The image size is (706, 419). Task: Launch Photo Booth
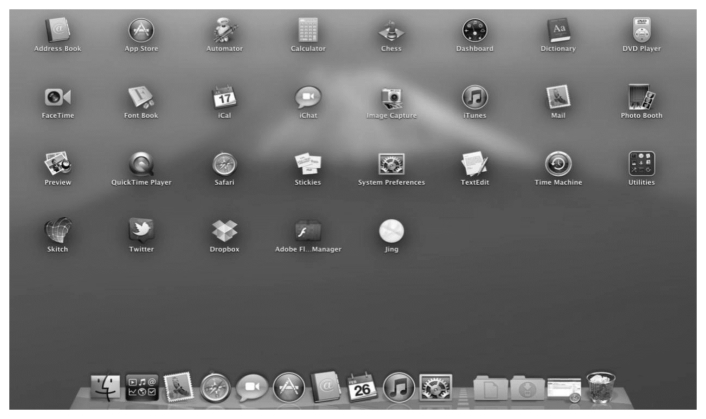pyautogui.click(x=642, y=97)
